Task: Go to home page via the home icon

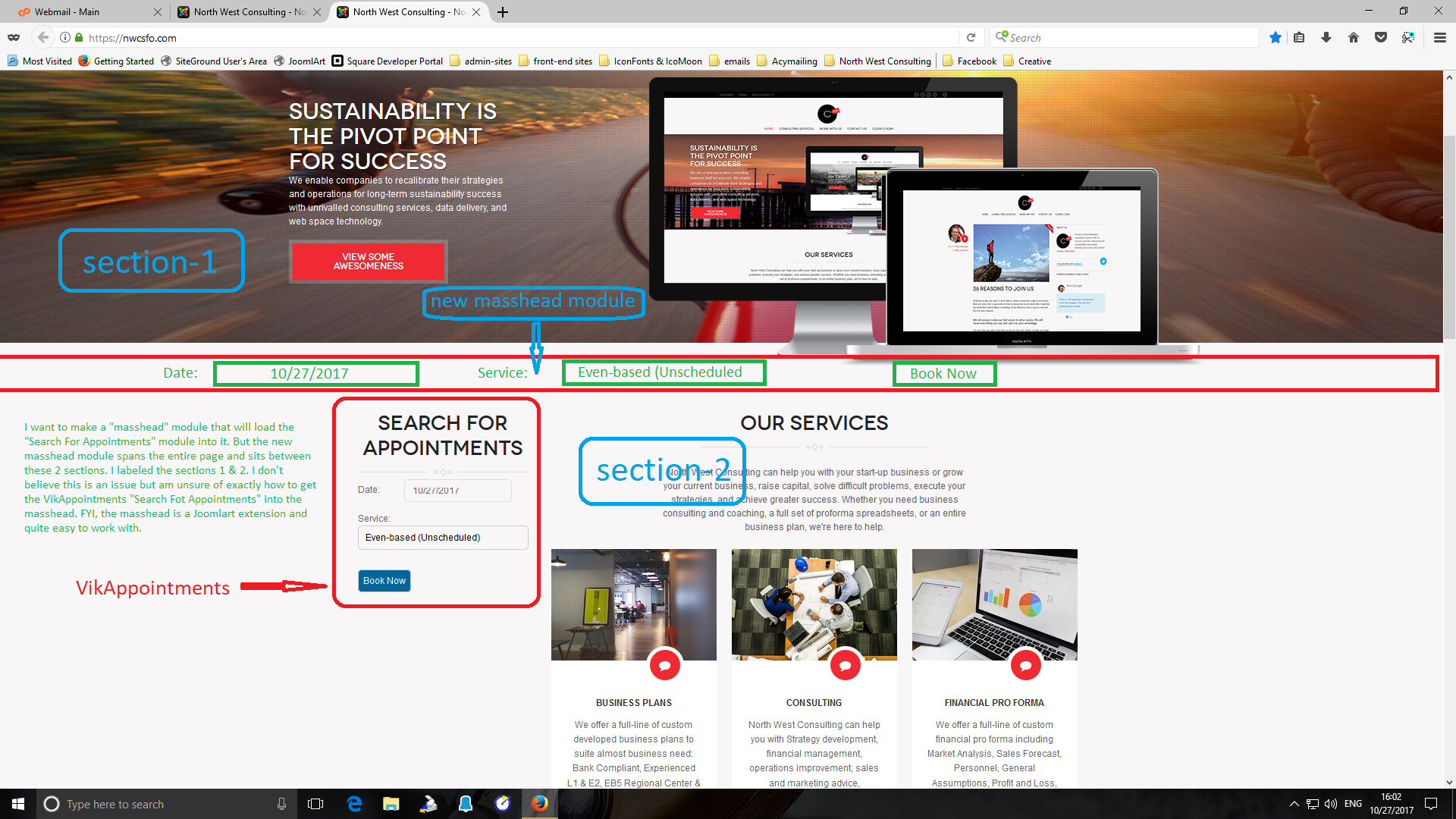Action: [x=1354, y=37]
